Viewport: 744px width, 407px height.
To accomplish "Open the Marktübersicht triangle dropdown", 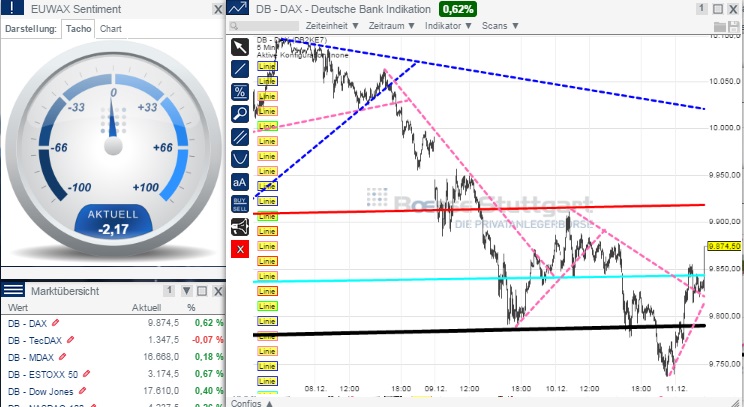I will point(186,291).
